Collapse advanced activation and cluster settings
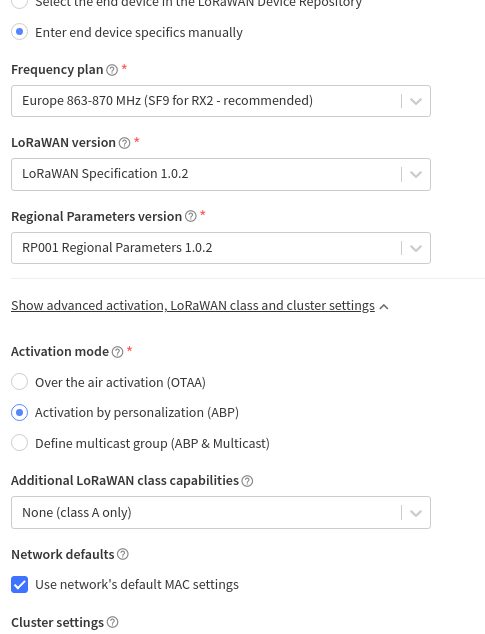Screen dimensions: 485x634 (x=193, y=306)
